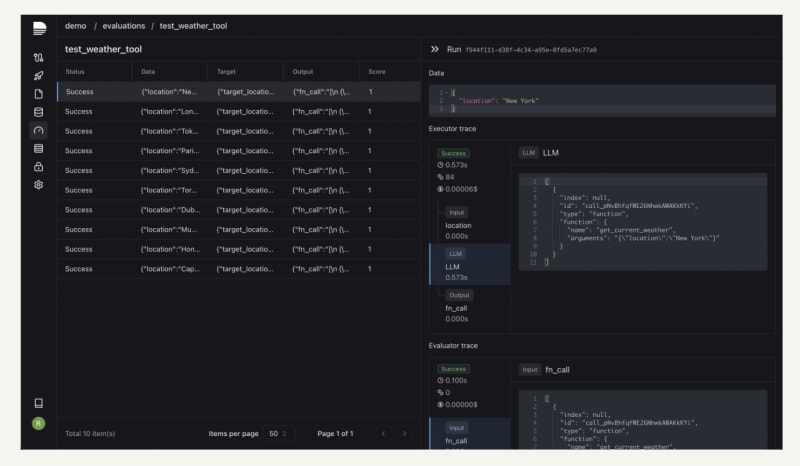Select the gauge evaluations icon

pos(39,130)
